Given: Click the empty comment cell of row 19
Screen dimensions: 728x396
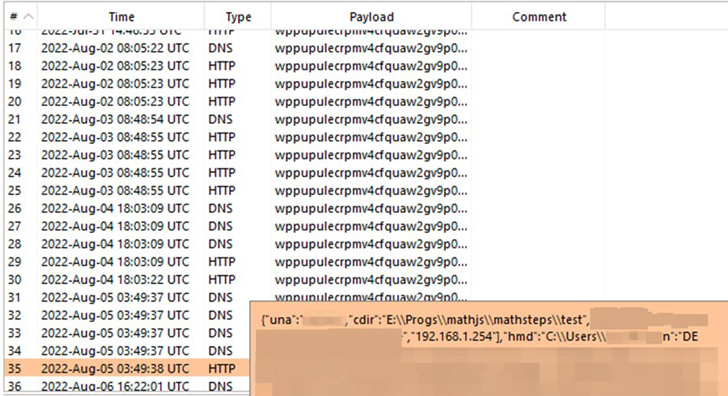Looking at the screenshot, I should click(539, 84).
